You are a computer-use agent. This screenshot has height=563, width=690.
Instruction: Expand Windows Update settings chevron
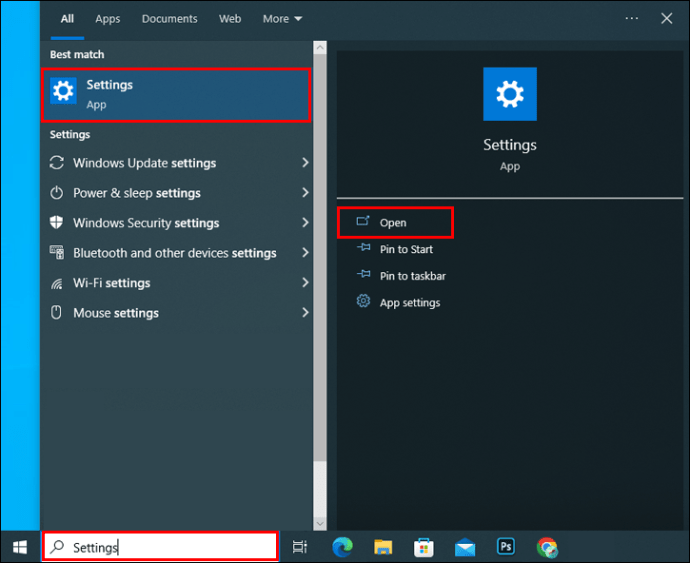(305, 162)
